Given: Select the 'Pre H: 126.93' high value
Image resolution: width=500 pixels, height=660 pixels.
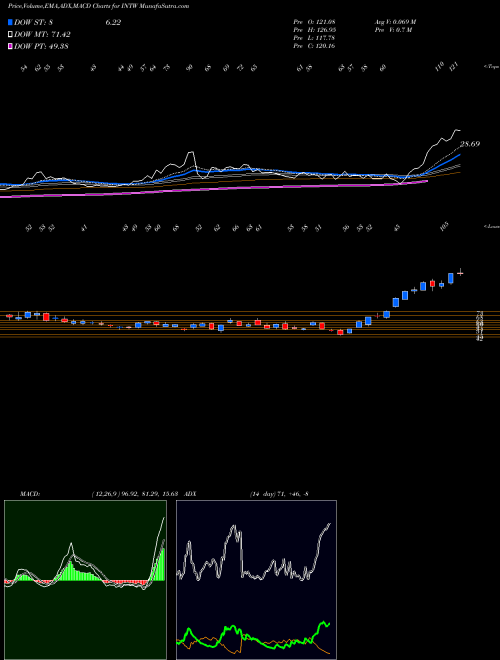Looking at the screenshot, I should 314,30.
